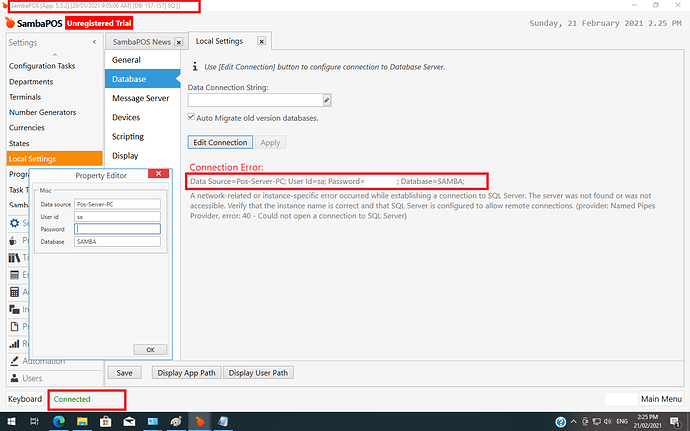Image resolution: width=690 pixels, height=431 pixels.
Task: Click the ENG language indicator
Action: coord(622,422)
